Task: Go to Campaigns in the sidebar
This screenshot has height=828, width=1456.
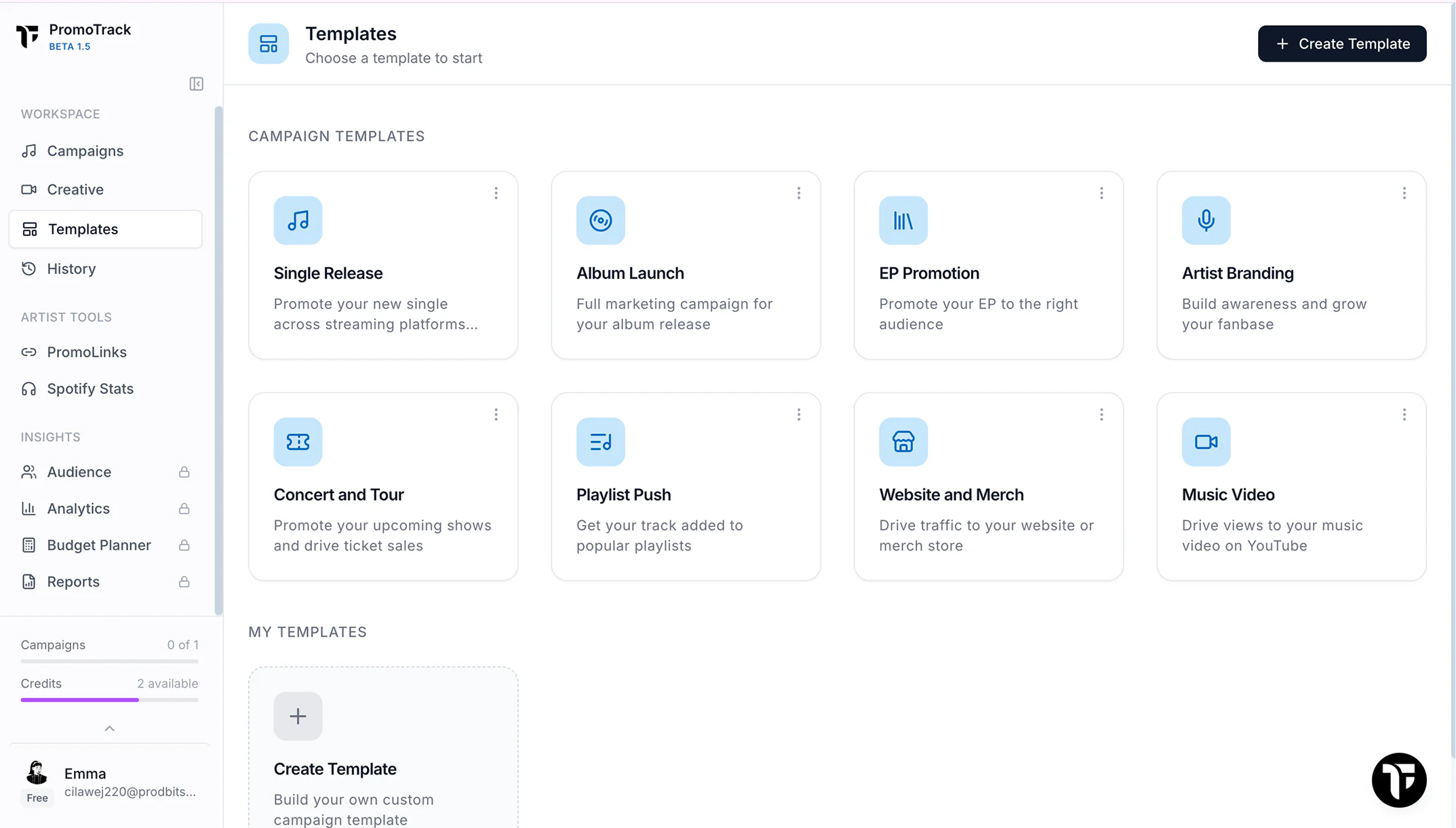Action: tap(105, 151)
